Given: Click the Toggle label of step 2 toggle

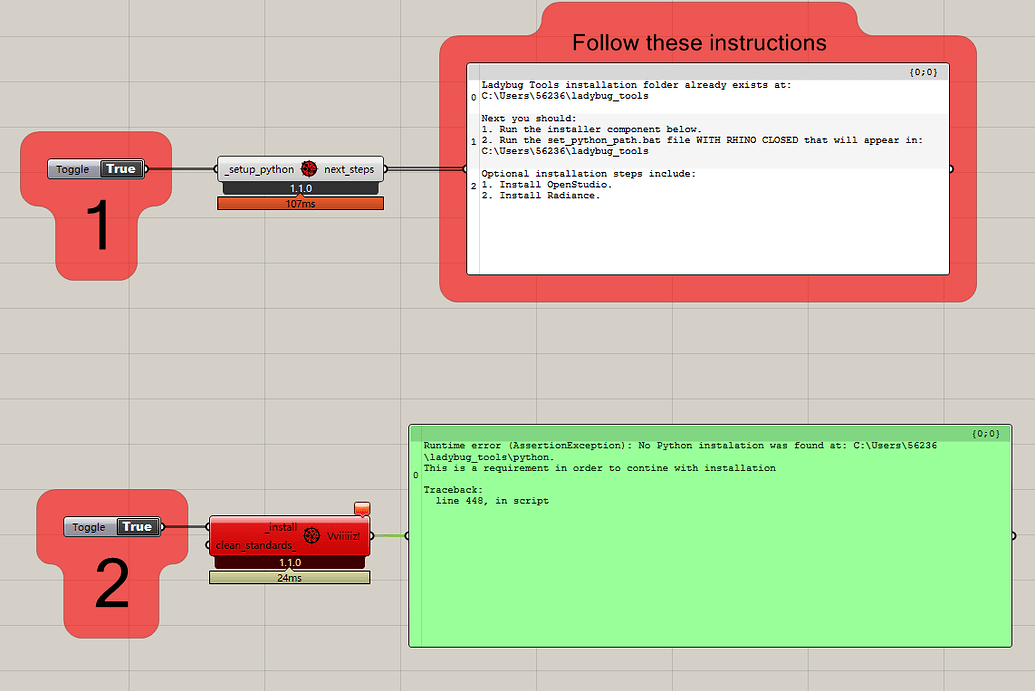Looking at the screenshot, I should (x=89, y=527).
